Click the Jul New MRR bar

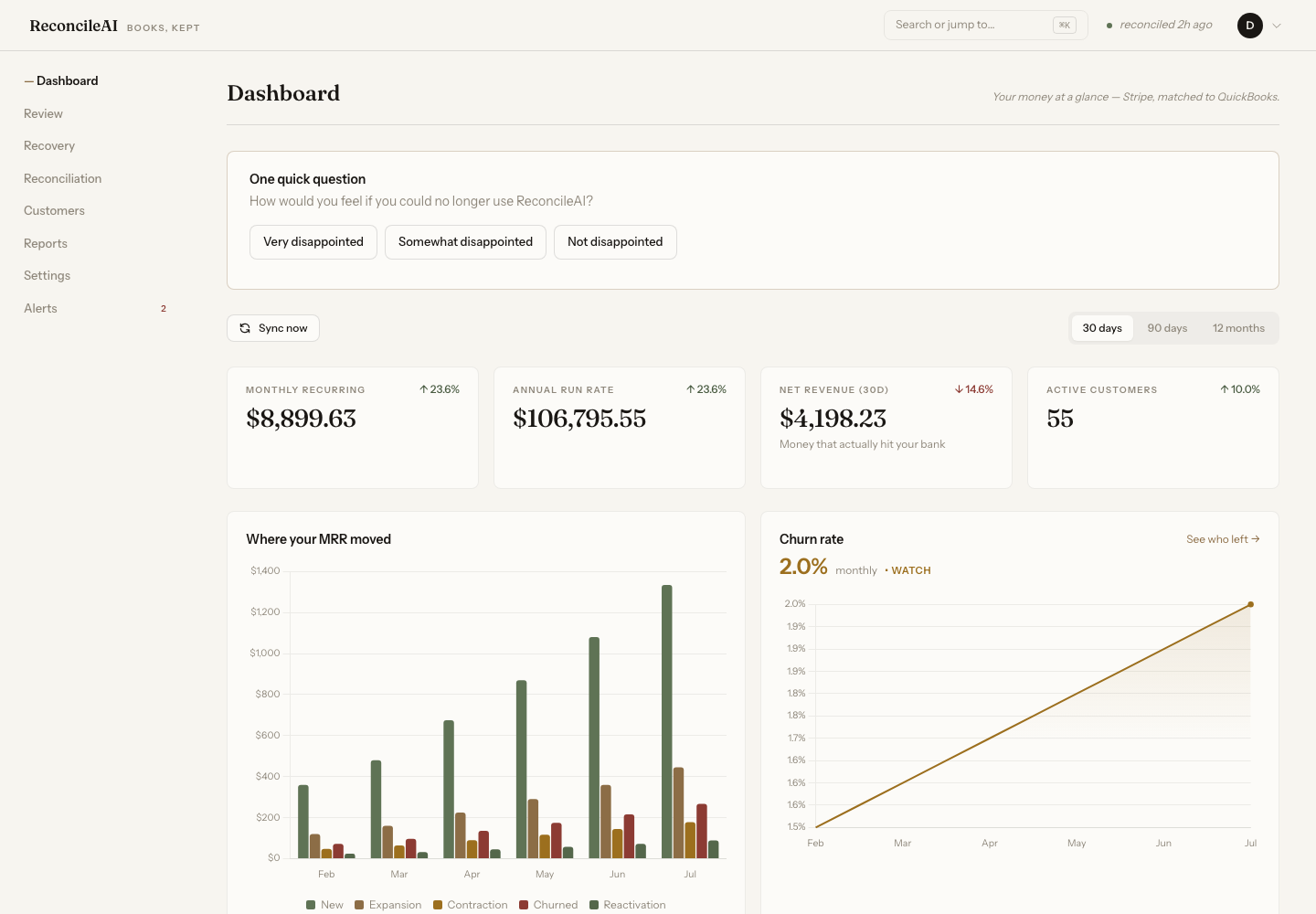(x=667, y=721)
